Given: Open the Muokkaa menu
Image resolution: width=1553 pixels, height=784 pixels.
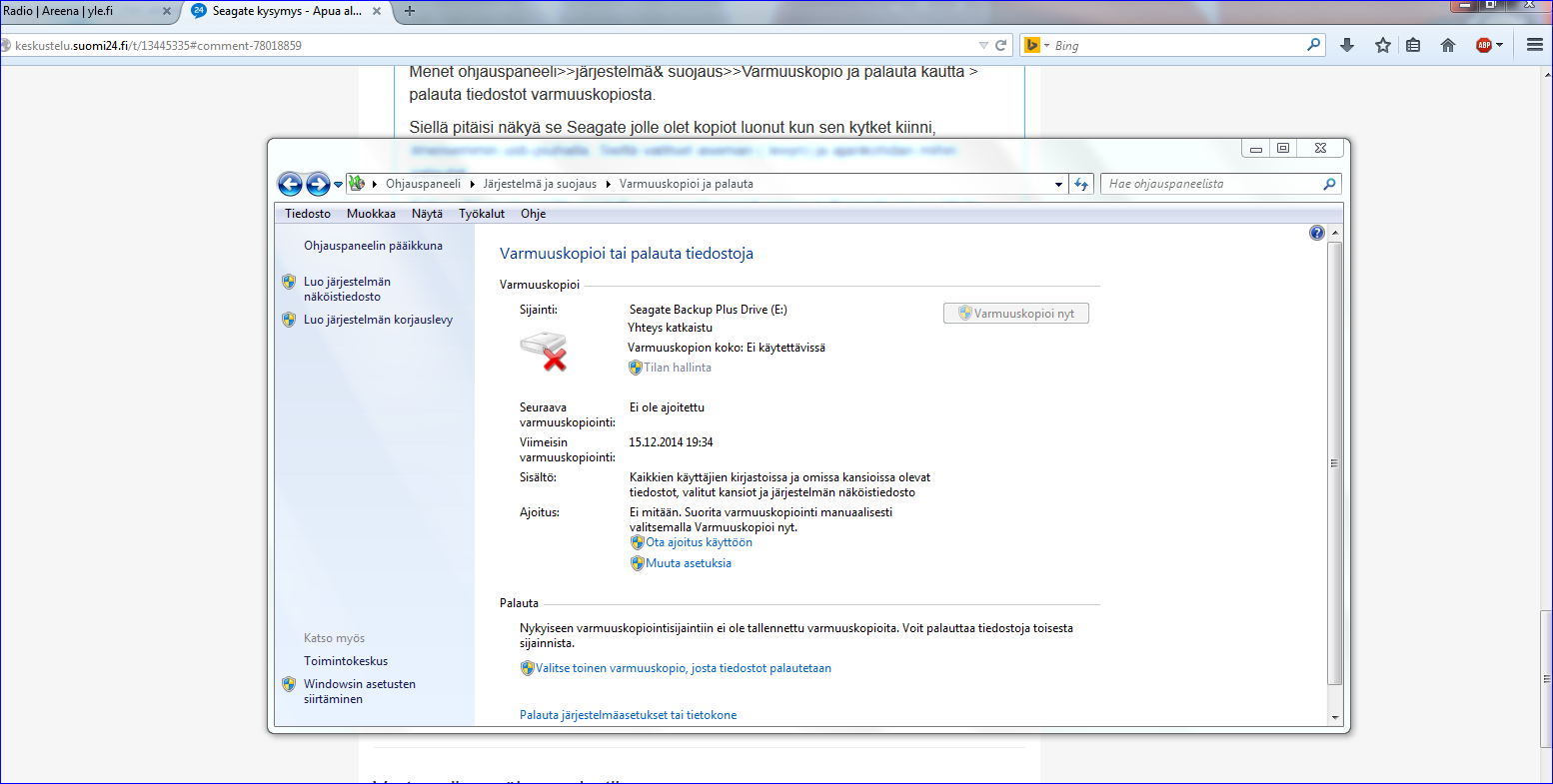Looking at the screenshot, I should pos(371,214).
